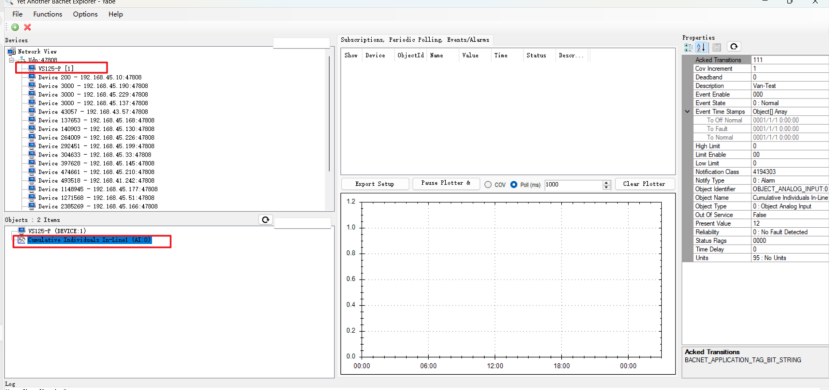Open the File menu
Screen dimensions: 830x390
point(17,14)
